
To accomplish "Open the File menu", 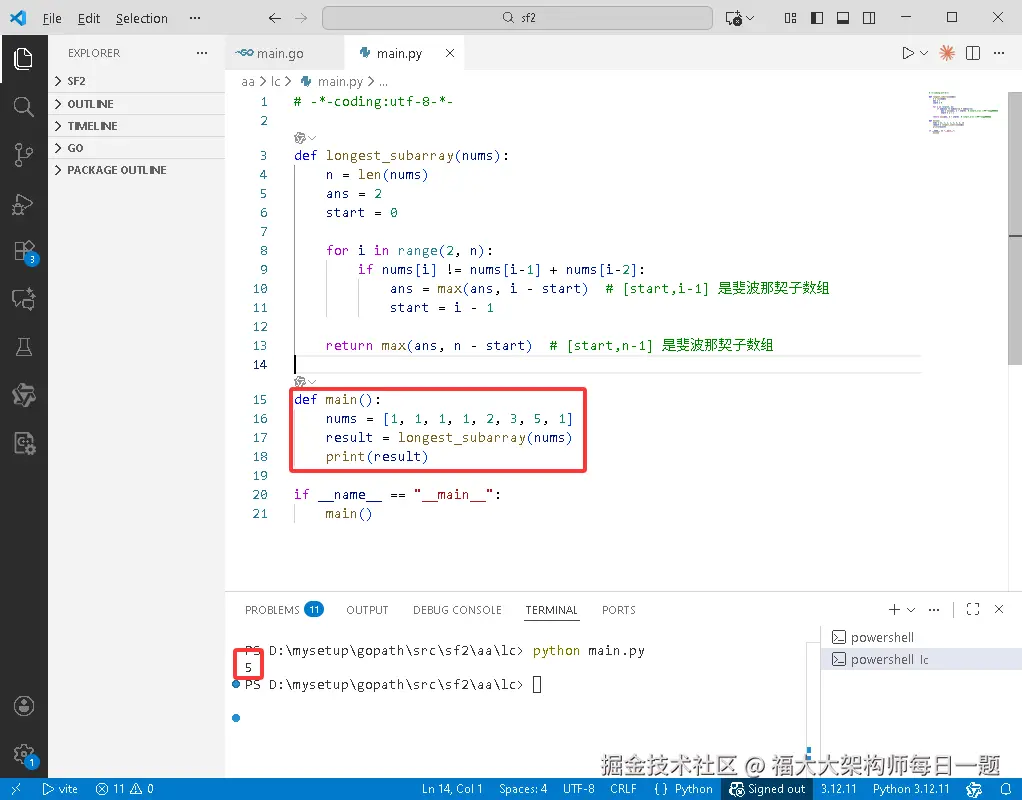I will (51, 18).
